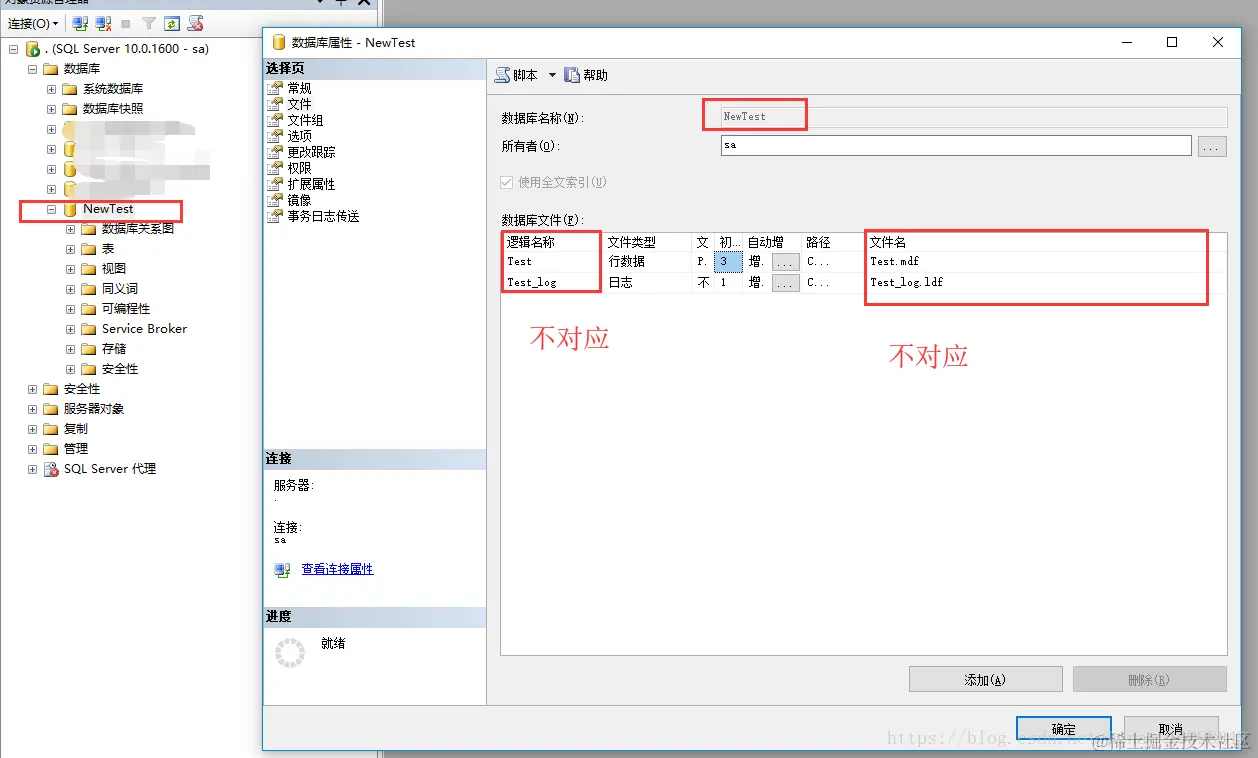Click the connect Object Explorer toolbar icon
The width and height of the screenshot is (1258, 758).
click(x=81, y=23)
